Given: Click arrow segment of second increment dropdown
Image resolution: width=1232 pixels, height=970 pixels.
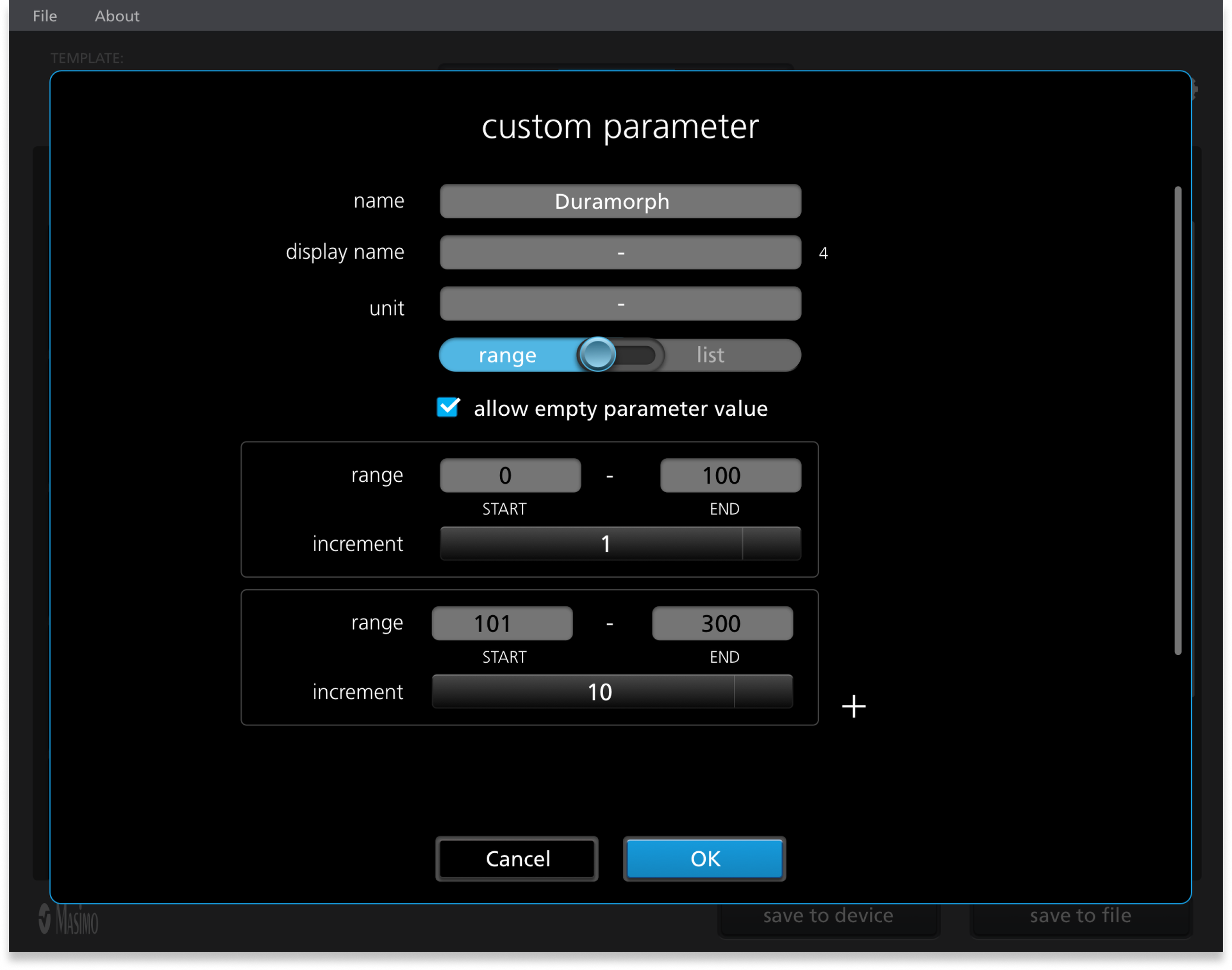Looking at the screenshot, I should tap(763, 692).
